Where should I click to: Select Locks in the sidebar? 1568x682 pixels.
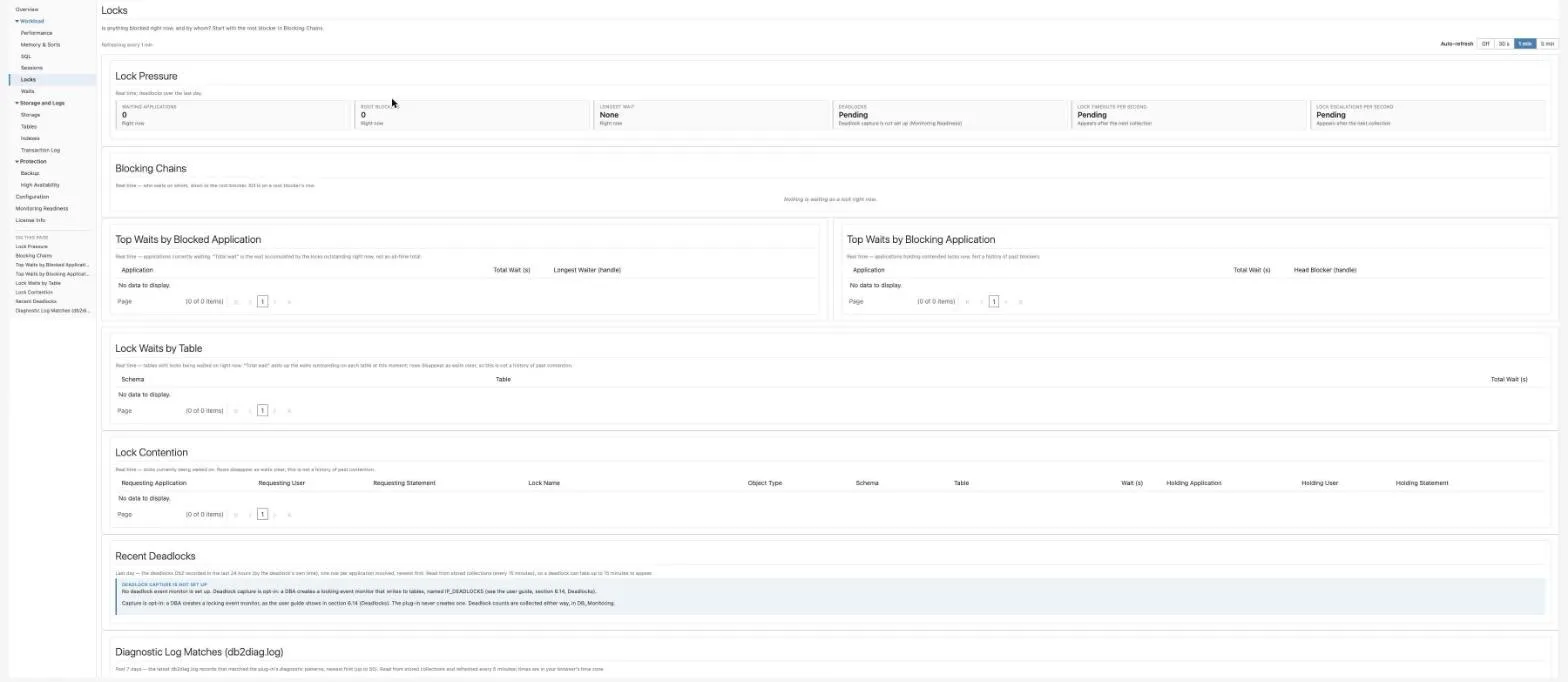click(52, 79)
